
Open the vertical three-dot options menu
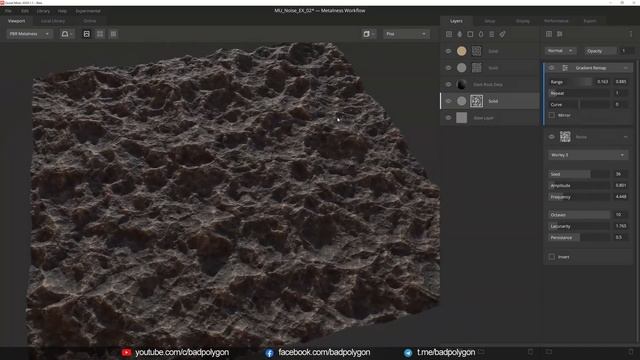tap(631, 34)
